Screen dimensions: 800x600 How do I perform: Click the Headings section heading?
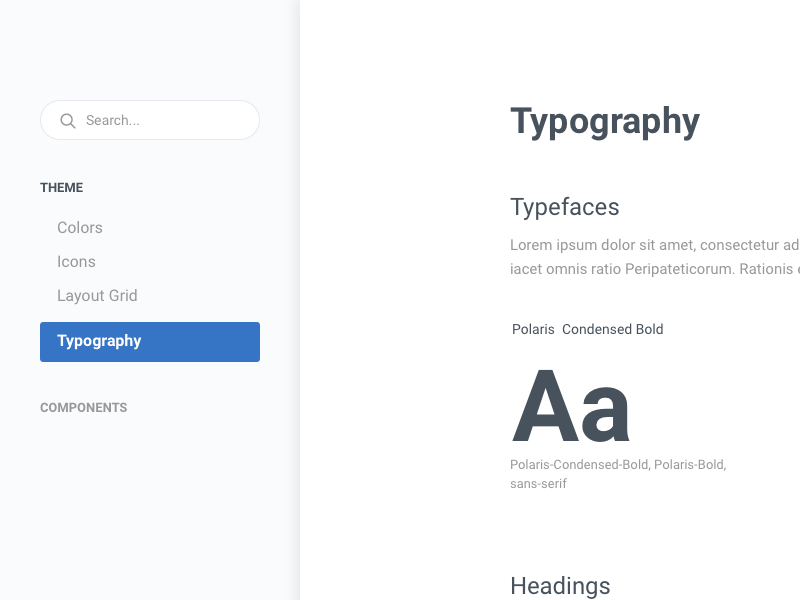pyautogui.click(x=559, y=586)
